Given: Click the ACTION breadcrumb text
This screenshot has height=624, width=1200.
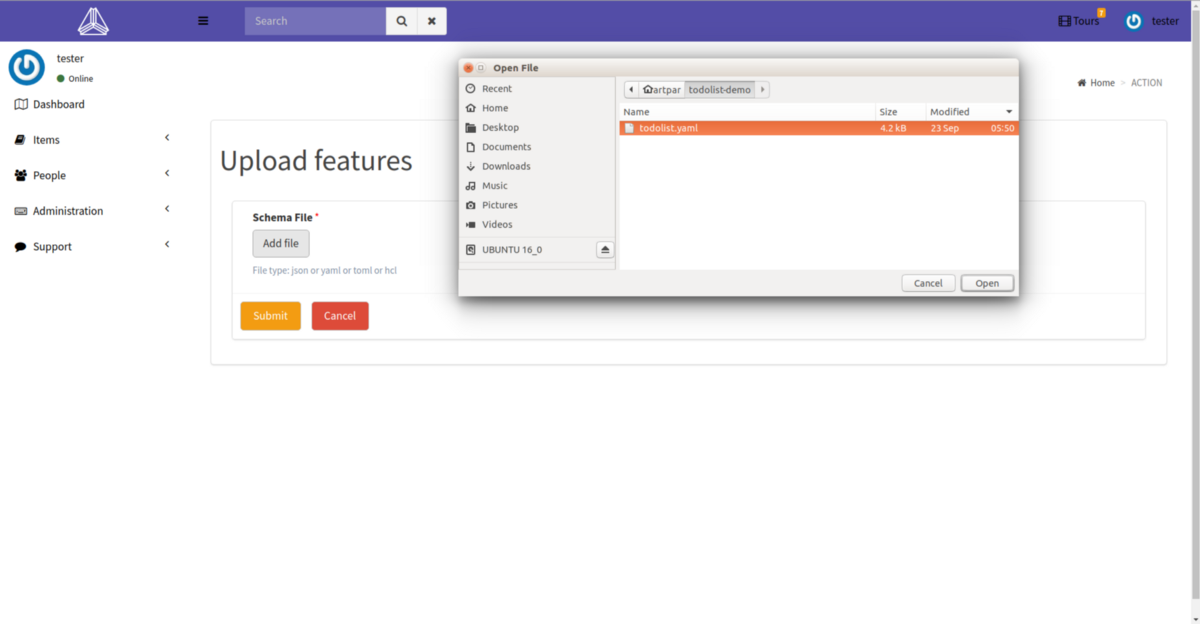Looking at the screenshot, I should pyautogui.click(x=1147, y=83).
